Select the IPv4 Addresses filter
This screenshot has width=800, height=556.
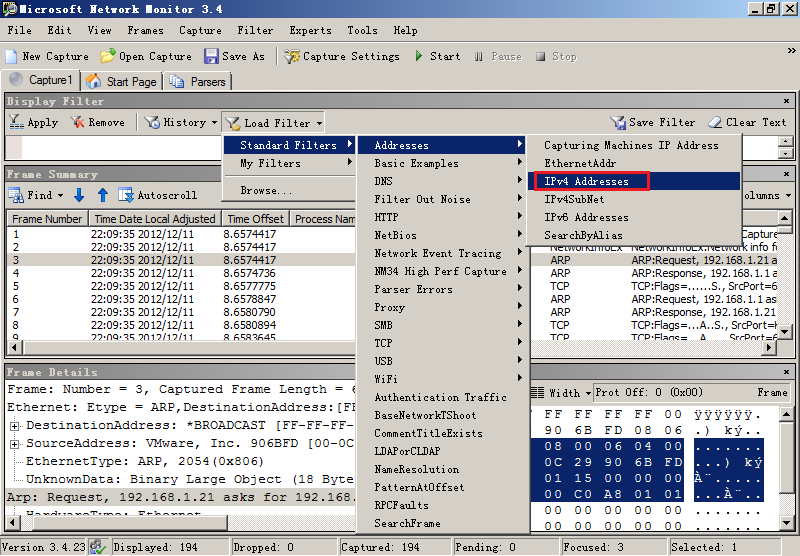click(x=634, y=181)
